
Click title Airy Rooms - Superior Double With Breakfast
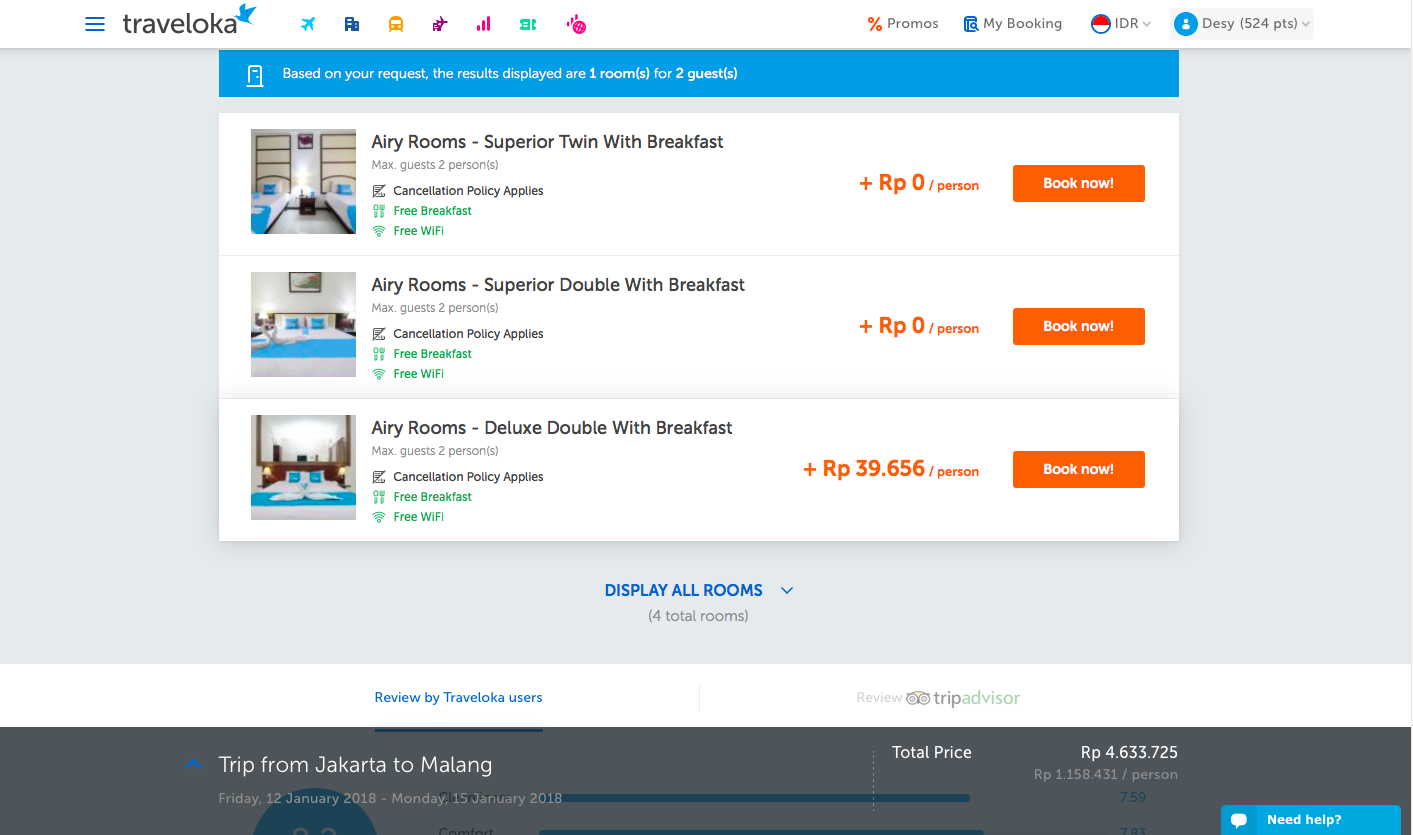pos(558,285)
